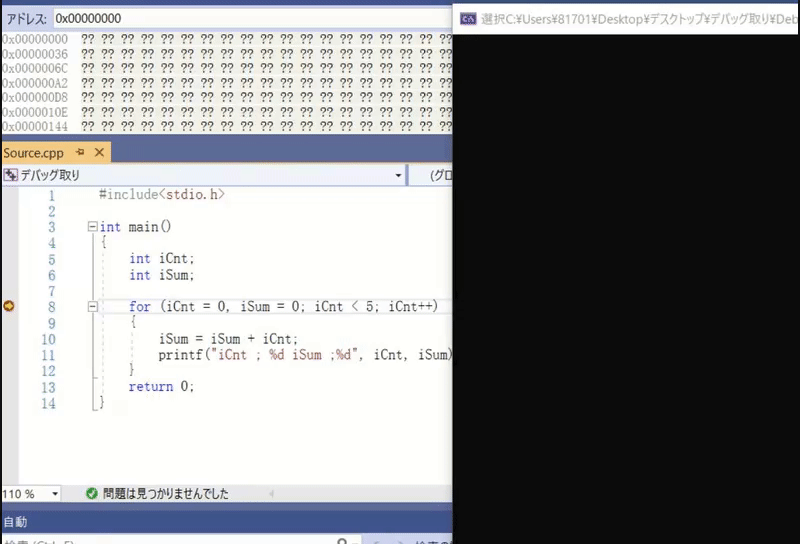Switch to the Source.cpp tab
800x544 pixels.
tap(34, 153)
